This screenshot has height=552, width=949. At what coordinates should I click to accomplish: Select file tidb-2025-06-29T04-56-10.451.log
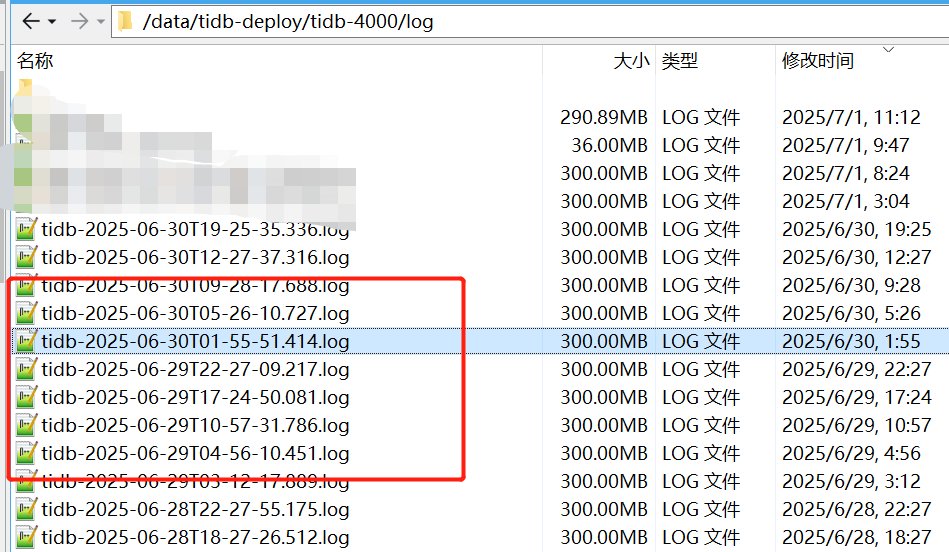pos(195,453)
